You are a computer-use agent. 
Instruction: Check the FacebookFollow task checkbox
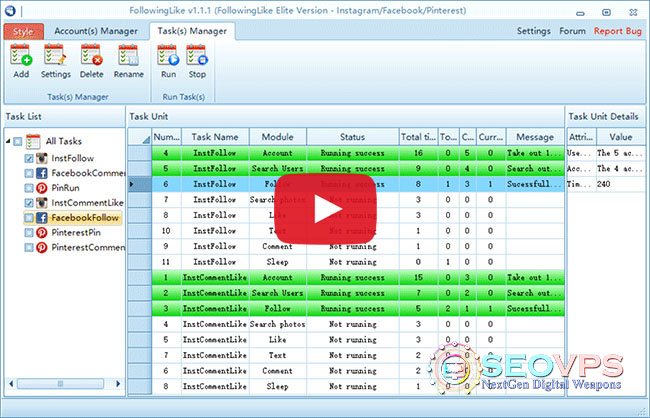29,218
